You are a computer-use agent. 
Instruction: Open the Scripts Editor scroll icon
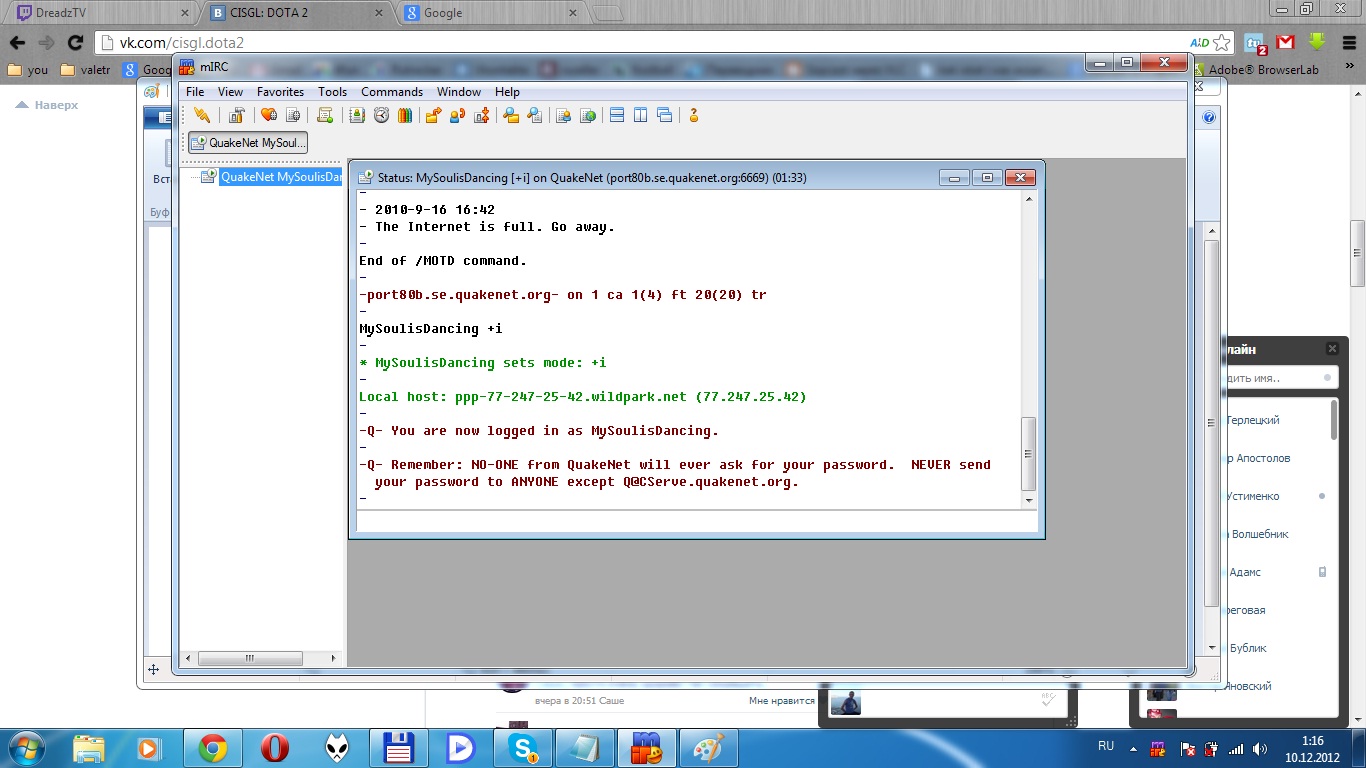click(x=324, y=115)
